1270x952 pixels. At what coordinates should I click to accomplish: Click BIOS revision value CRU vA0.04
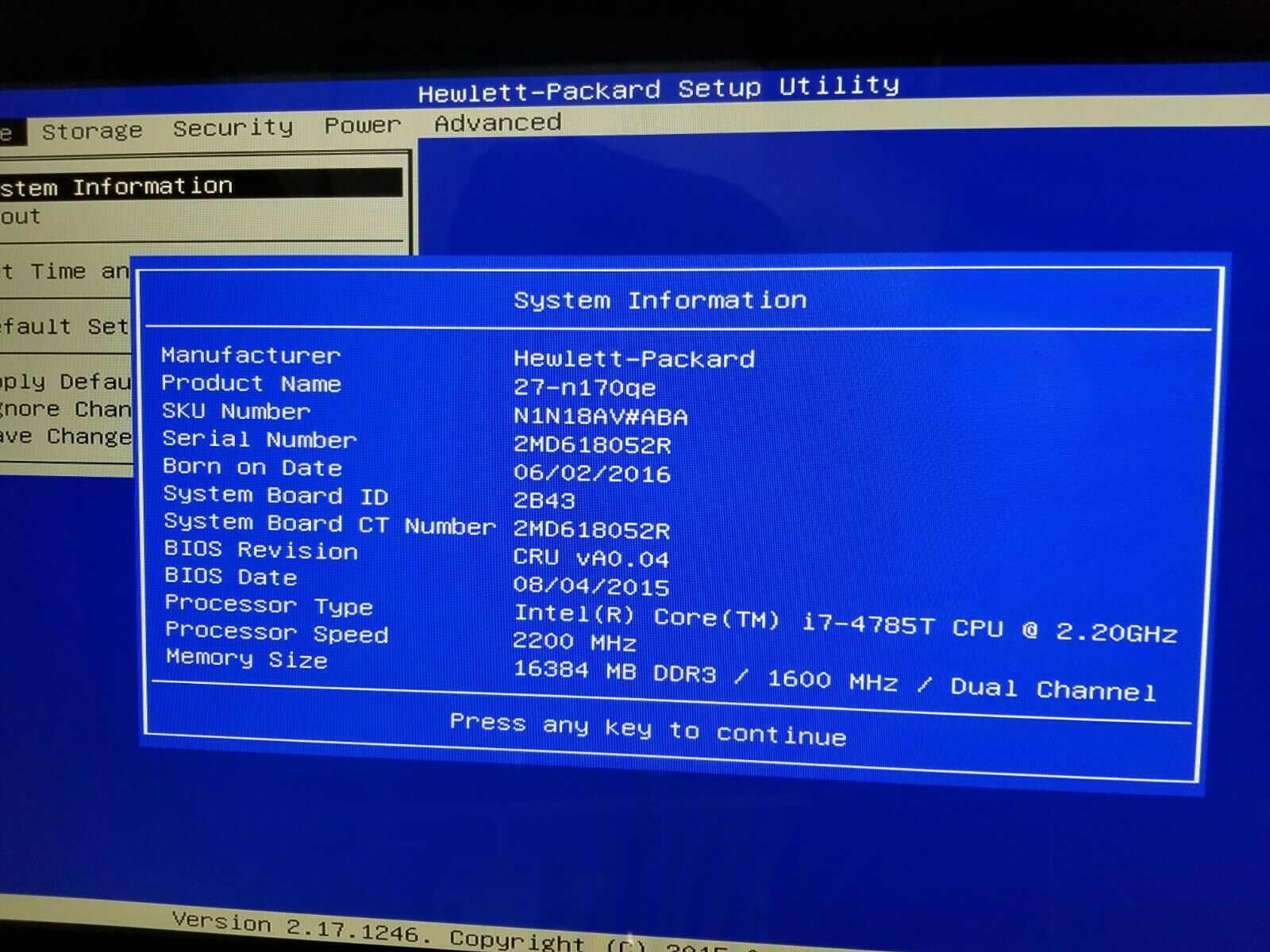click(x=591, y=558)
